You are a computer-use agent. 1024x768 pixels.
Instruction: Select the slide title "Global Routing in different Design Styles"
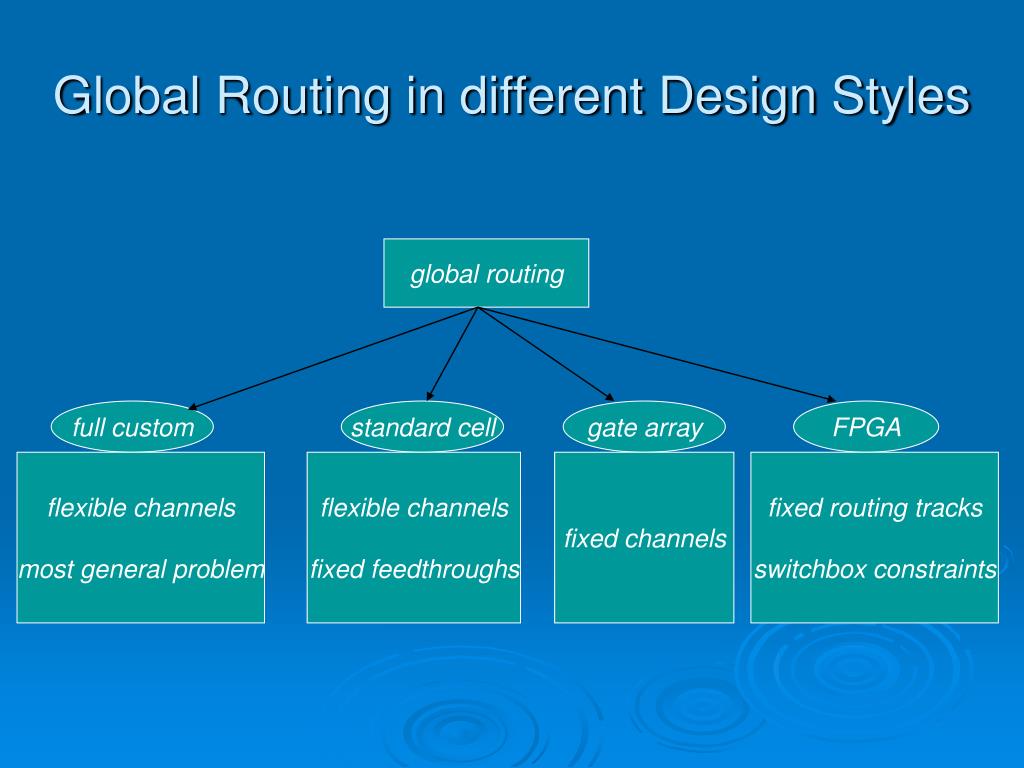tap(512, 97)
